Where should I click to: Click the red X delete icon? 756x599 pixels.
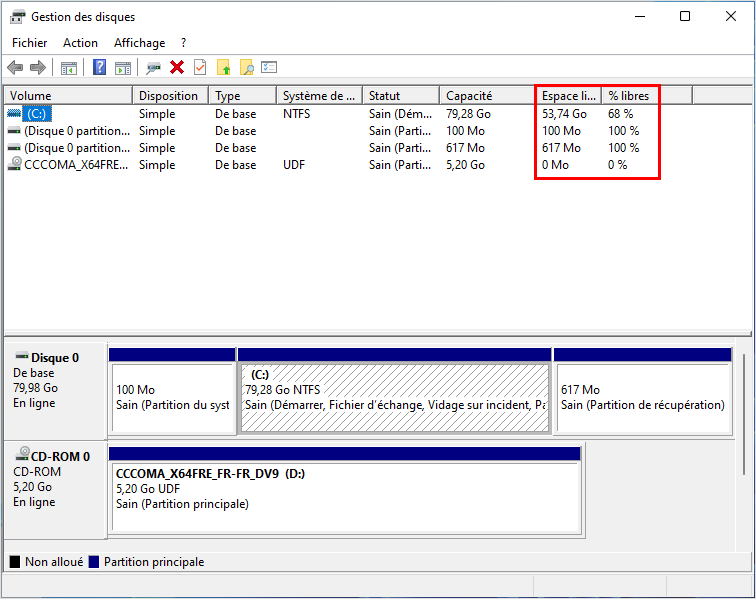pyautogui.click(x=177, y=68)
